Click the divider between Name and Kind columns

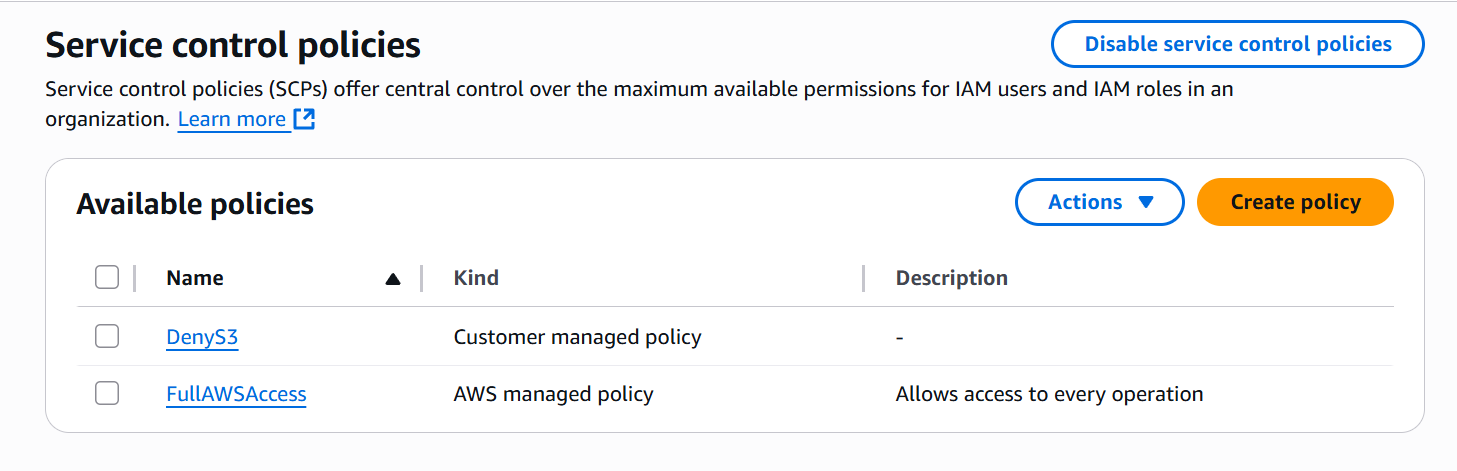tap(422, 278)
